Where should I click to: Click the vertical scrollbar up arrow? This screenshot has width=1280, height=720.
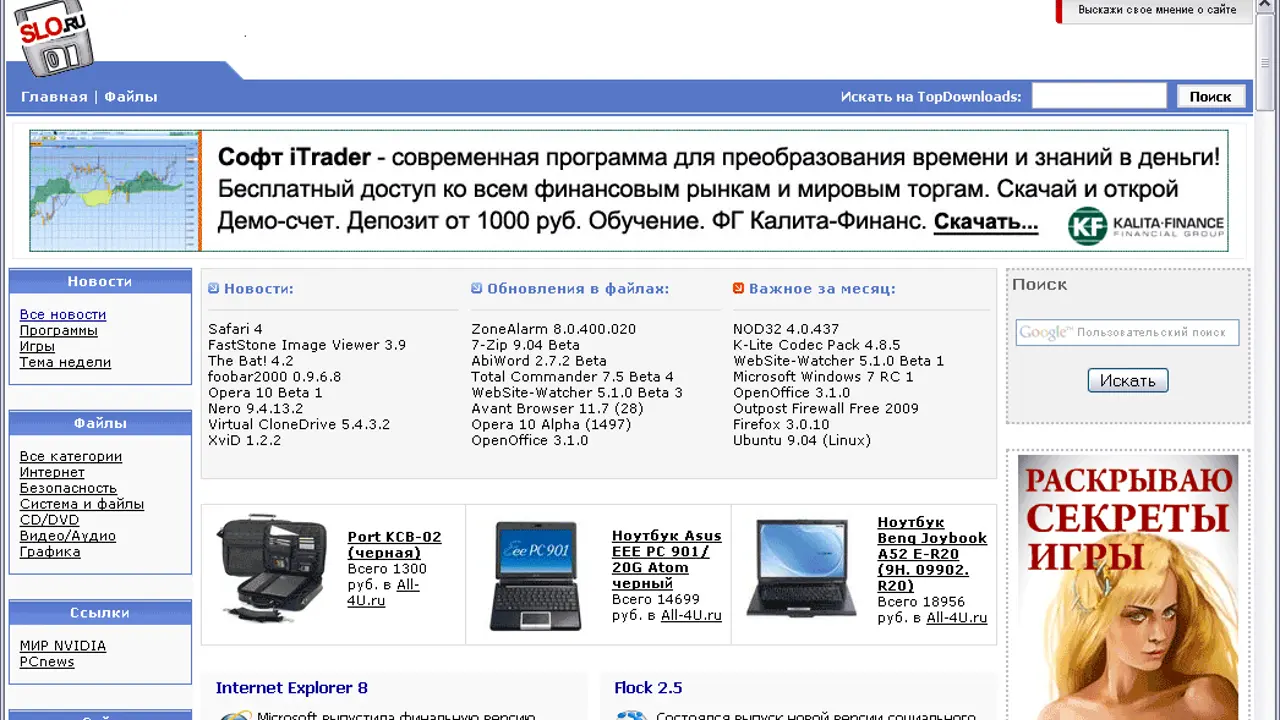1266,8
